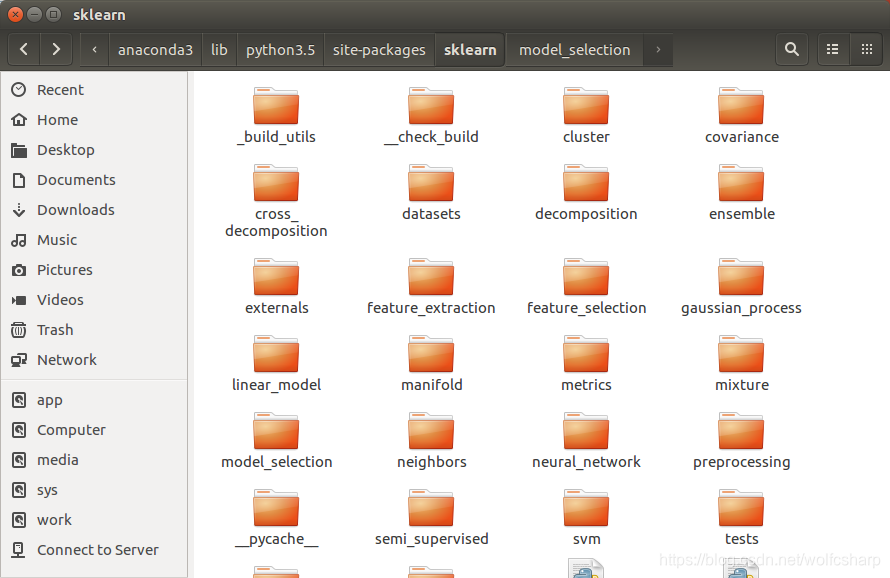Open Music from the sidebar
The width and height of the screenshot is (890, 578).
pyautogui.click(x=94, y=240)
